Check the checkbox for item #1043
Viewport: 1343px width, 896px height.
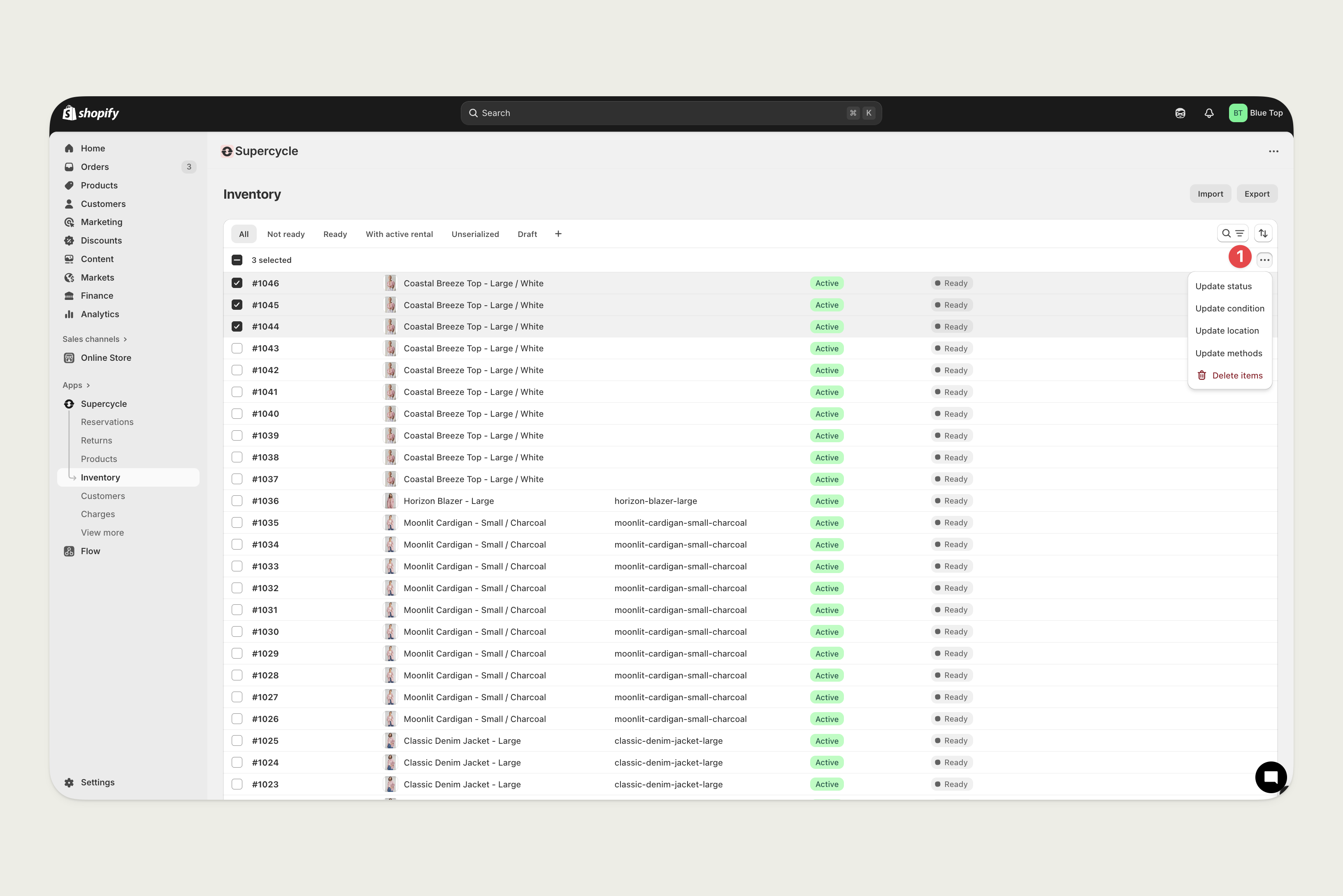[x=237, y=348]
